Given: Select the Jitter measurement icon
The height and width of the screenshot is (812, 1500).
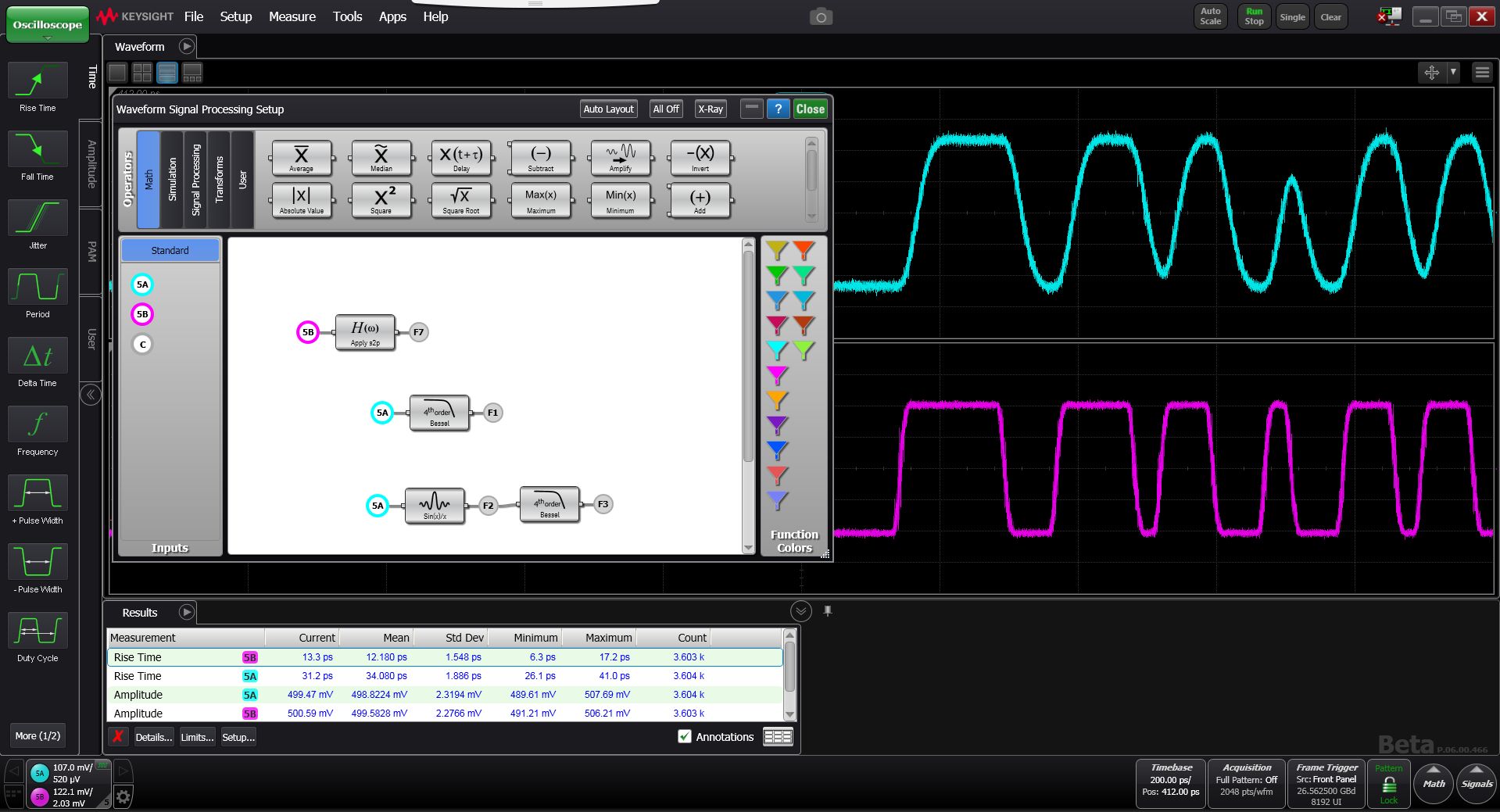Looking at the screenshot, I should 38,218.
